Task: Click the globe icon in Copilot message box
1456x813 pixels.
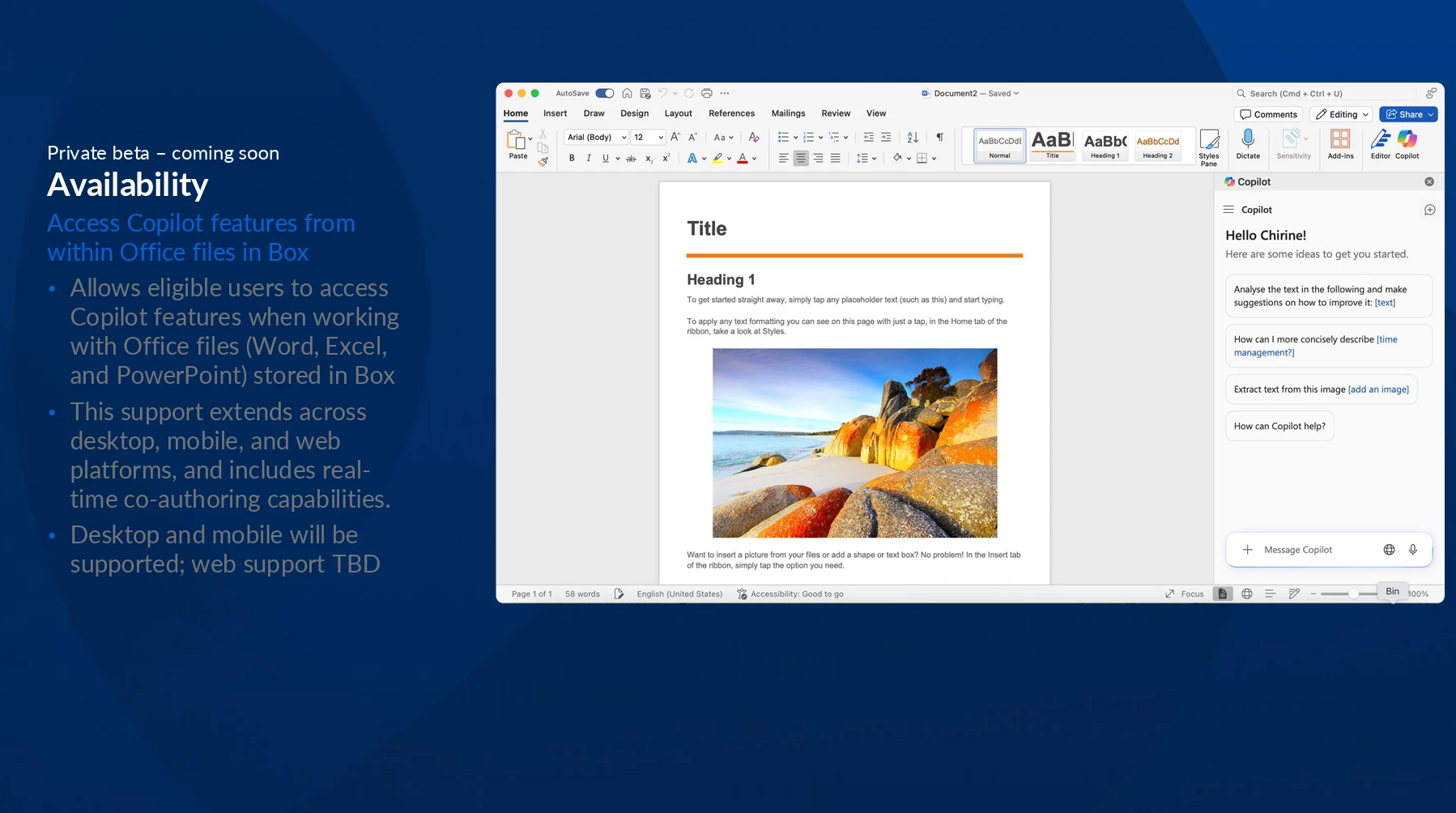Action: [x=1389, y=550]
